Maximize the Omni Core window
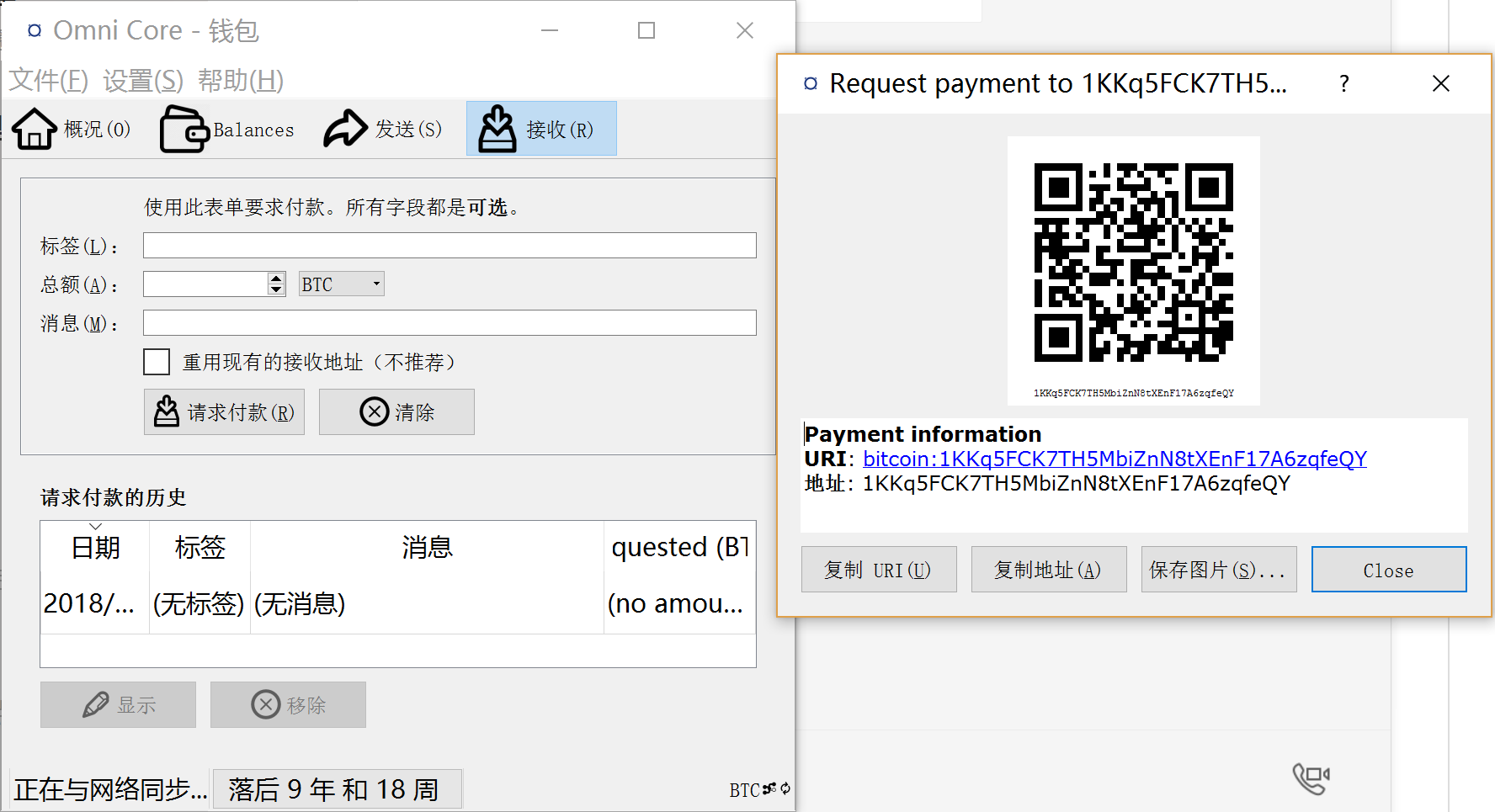This screenshot has height=812, width=1495. (646, 31)
